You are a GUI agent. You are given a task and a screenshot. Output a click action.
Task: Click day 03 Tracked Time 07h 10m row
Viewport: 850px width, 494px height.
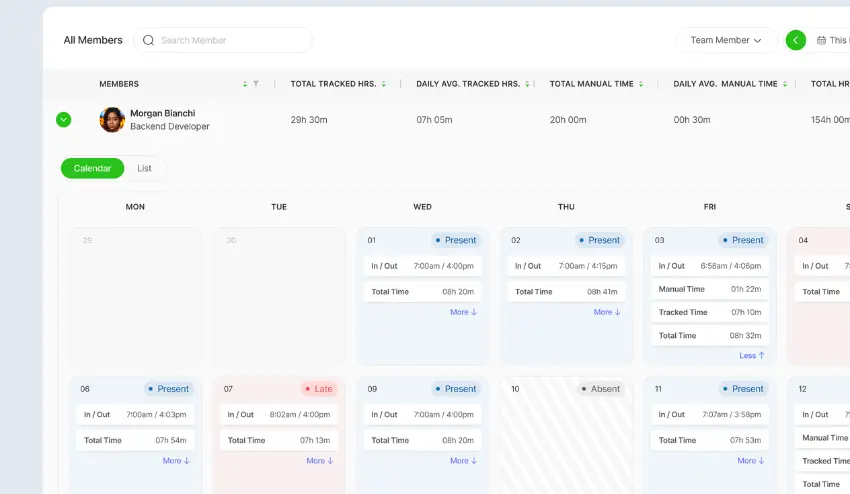point(710,312)
